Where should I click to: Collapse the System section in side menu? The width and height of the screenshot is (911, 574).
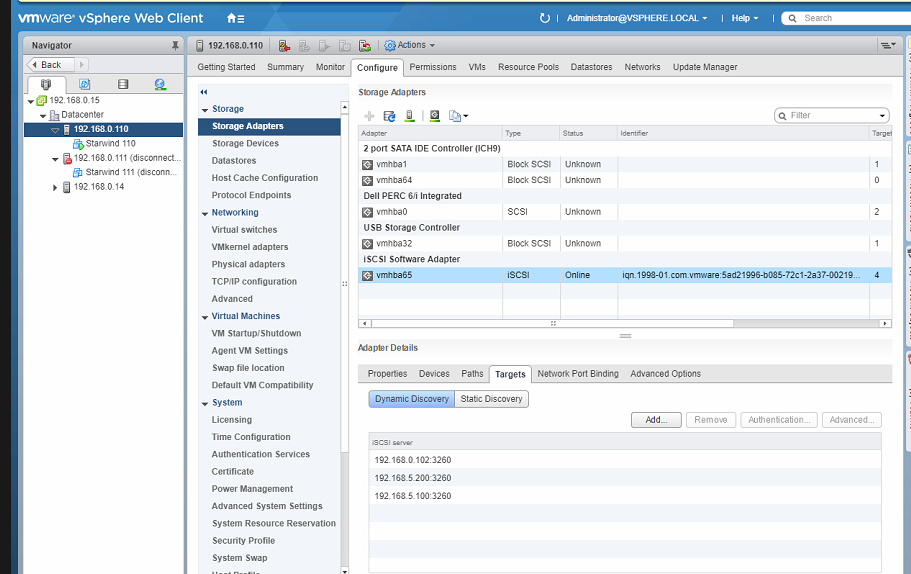point(205,404)
